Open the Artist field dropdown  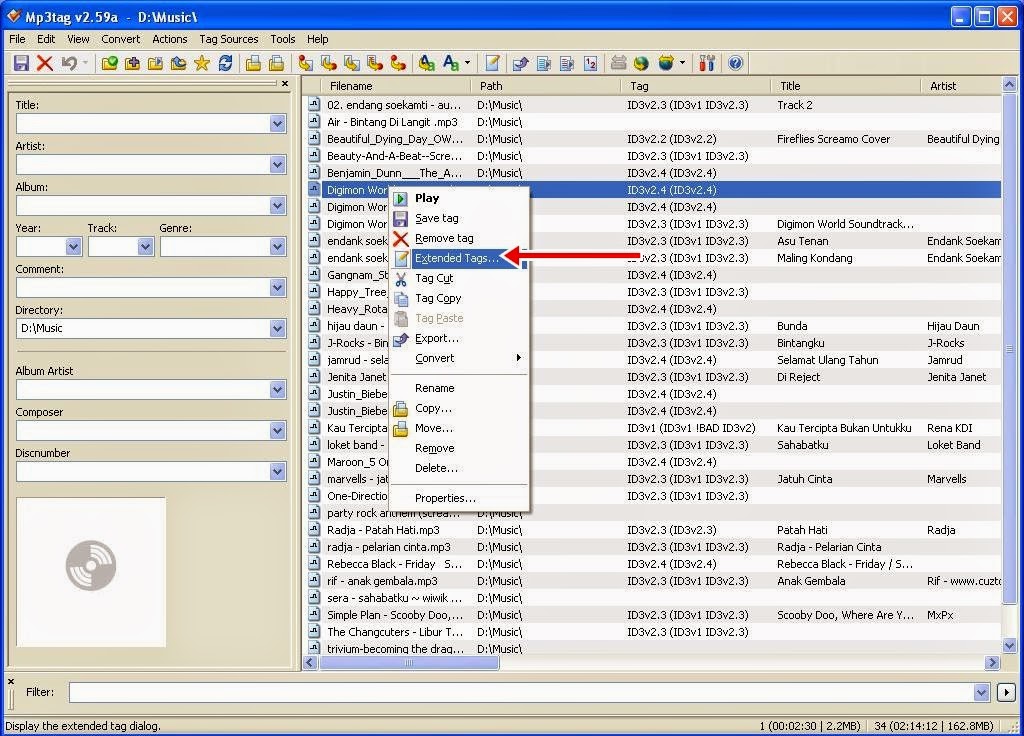[278, 165]
